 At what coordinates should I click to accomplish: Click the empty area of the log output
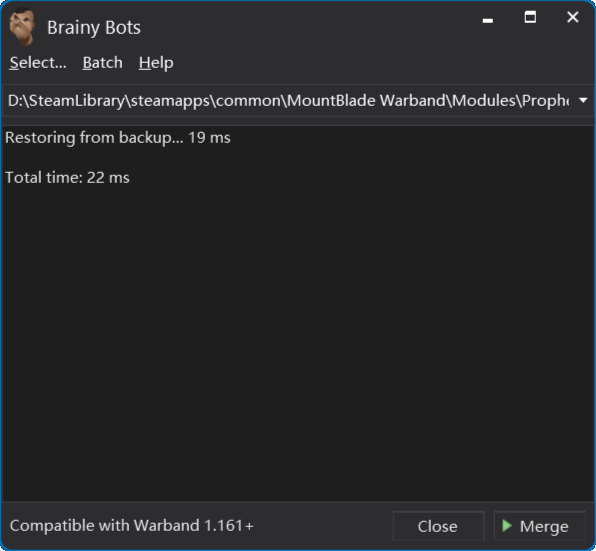click(x=298, y=342)
